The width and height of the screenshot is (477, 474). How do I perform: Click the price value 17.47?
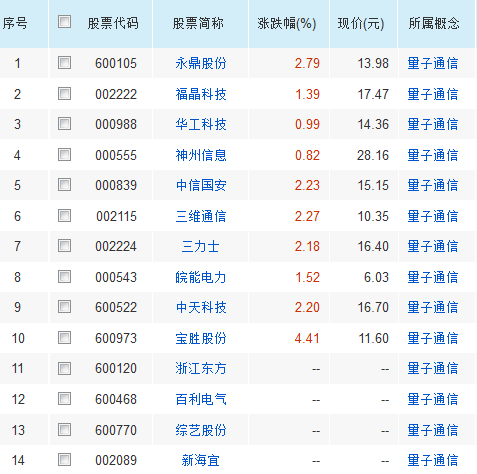(x=373, y=94)
